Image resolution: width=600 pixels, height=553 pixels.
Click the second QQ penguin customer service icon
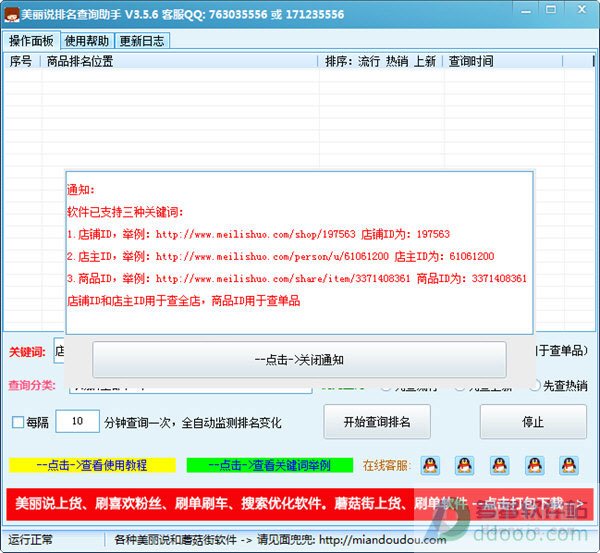(465, 465)
